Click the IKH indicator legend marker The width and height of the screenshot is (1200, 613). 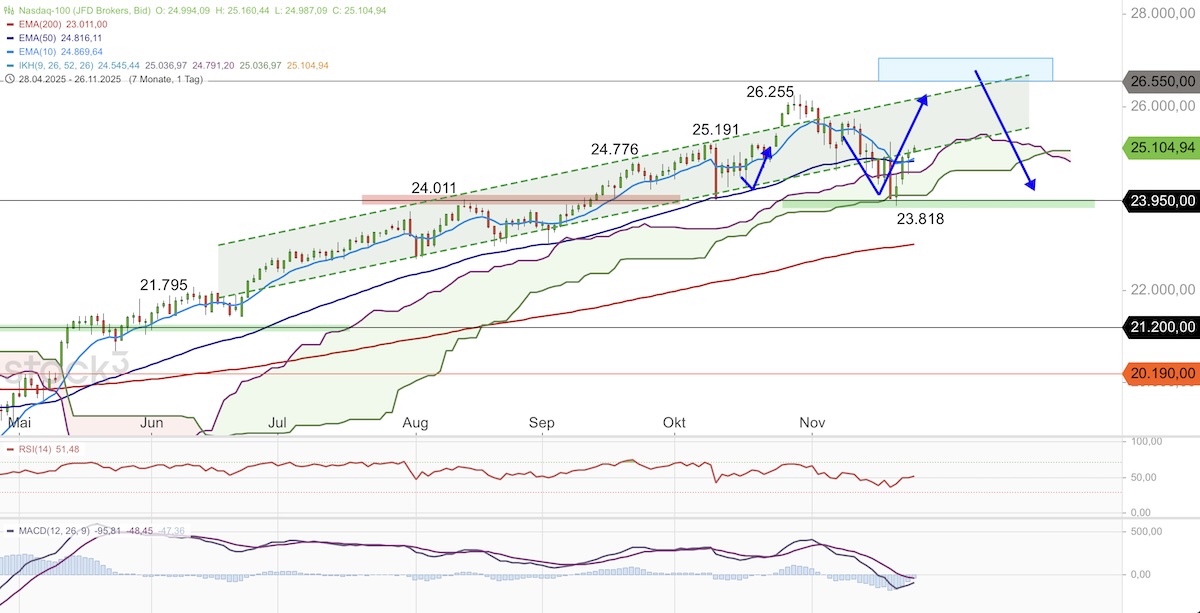pyautogui.click(x=11, y=65)
